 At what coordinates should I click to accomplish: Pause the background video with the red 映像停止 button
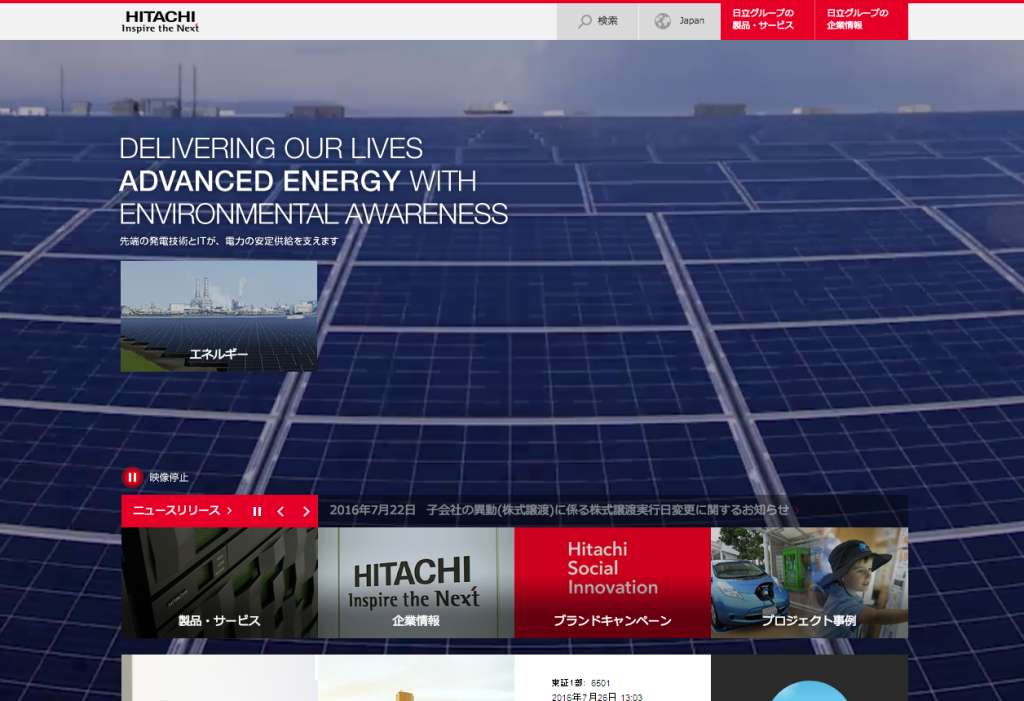click(x=132, y=477)
